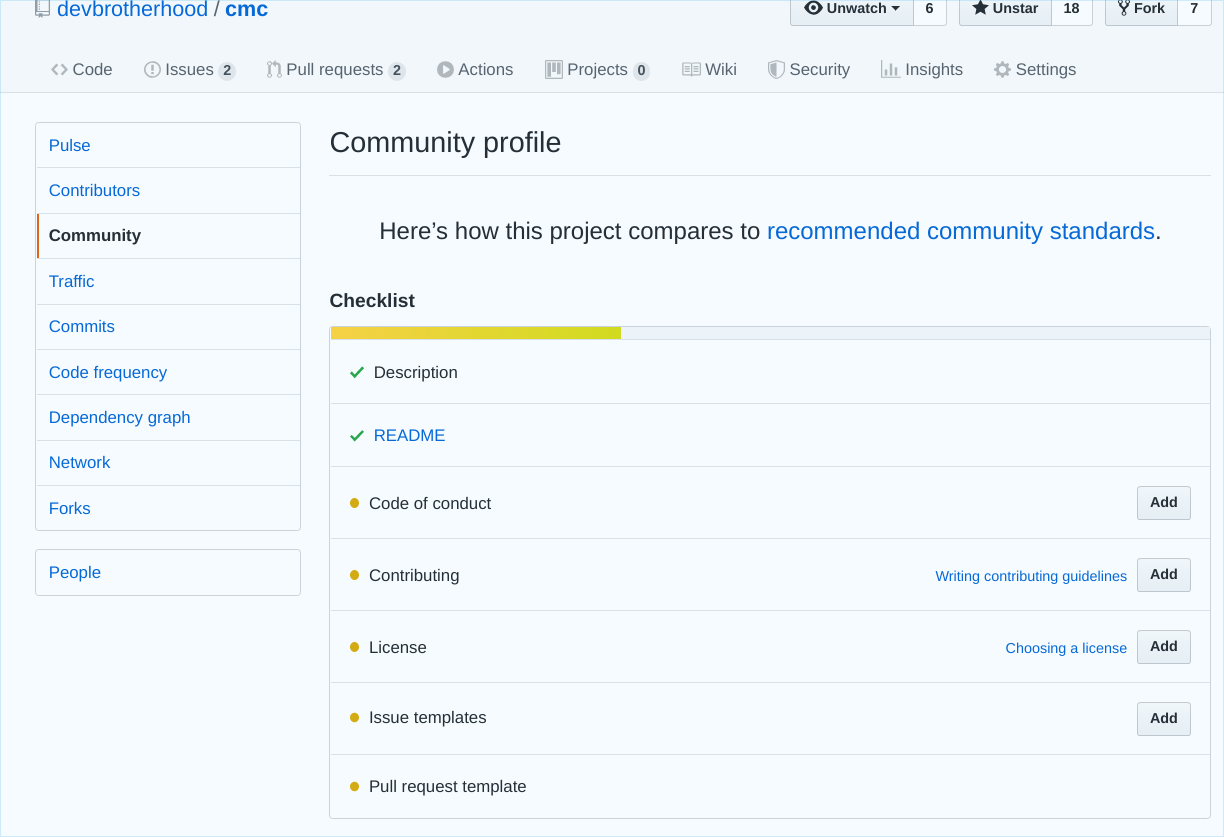1224x837 pixels.
Task: Select Pulse in the Insights sidebar
Action: (168, 145)
